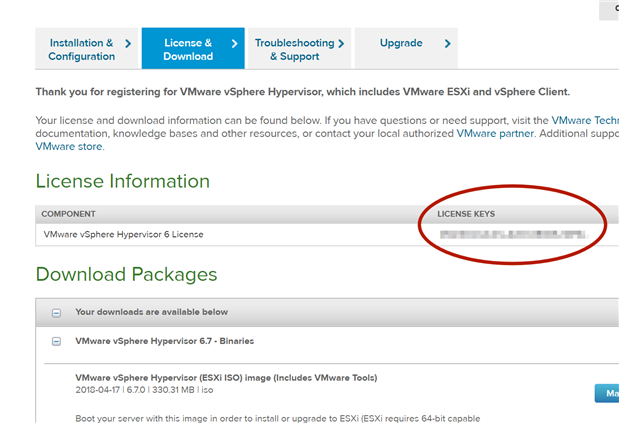619x423 pixels.
Task: Click the '2018-04-17 | 6.7.0 | 330.31 MB | iso' details
Action: pyautogui.click(x=144, y=390)
